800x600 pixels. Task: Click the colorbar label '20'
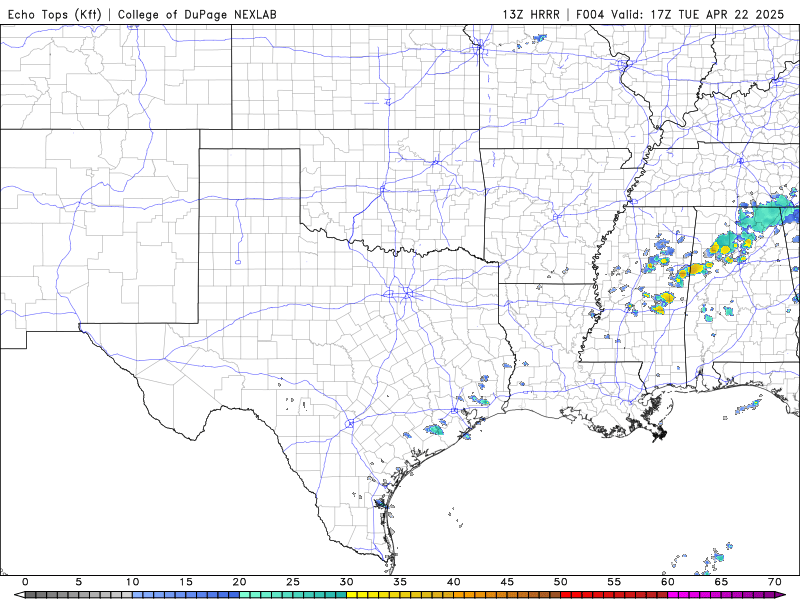(x=239, y=582)
